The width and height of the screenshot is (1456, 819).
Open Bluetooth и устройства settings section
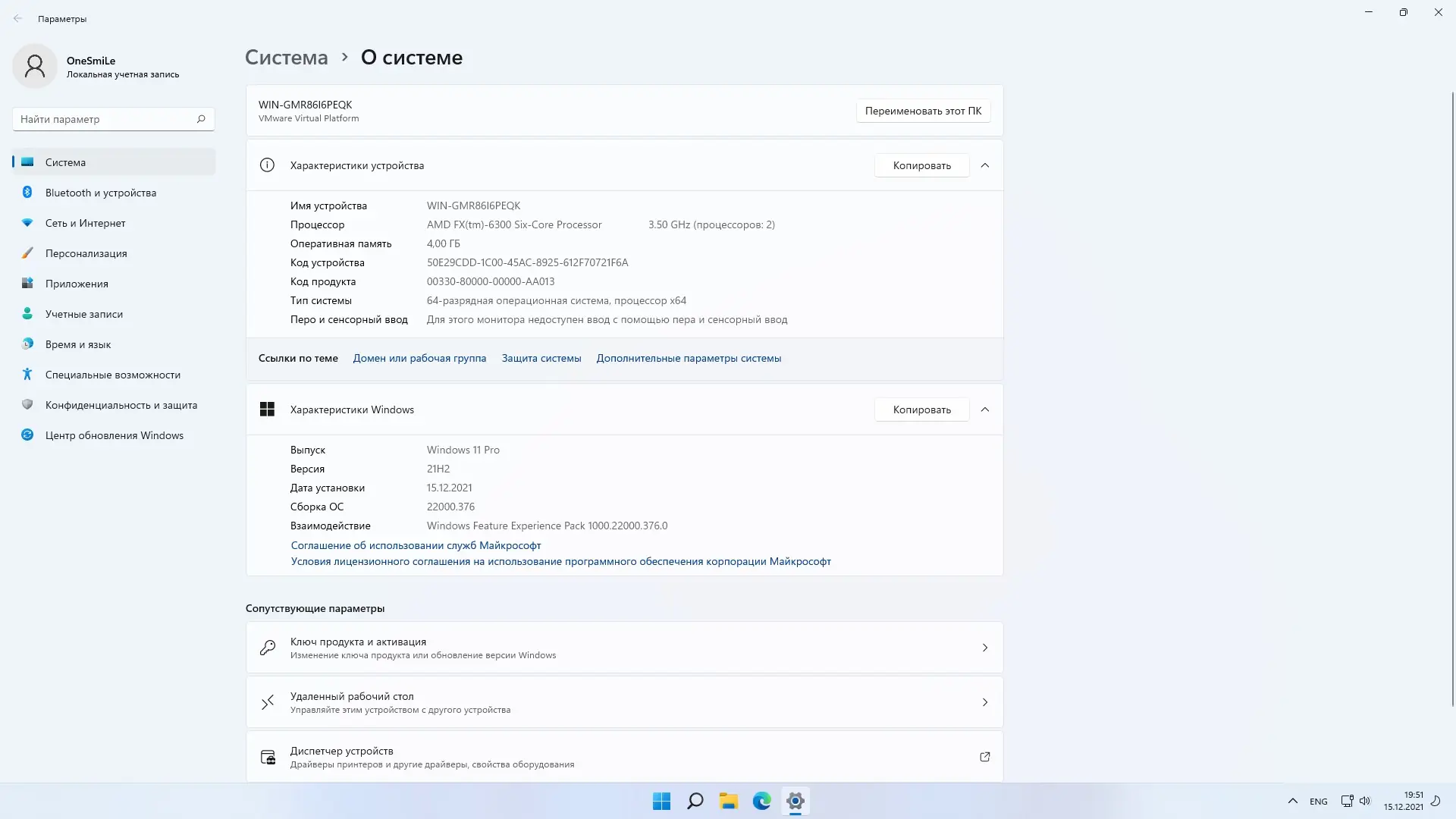100,193
